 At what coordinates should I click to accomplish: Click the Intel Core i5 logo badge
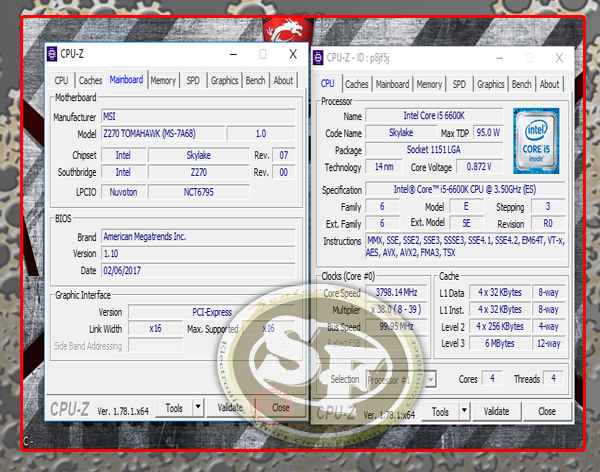pyautogui.click(x=536, y=141)
